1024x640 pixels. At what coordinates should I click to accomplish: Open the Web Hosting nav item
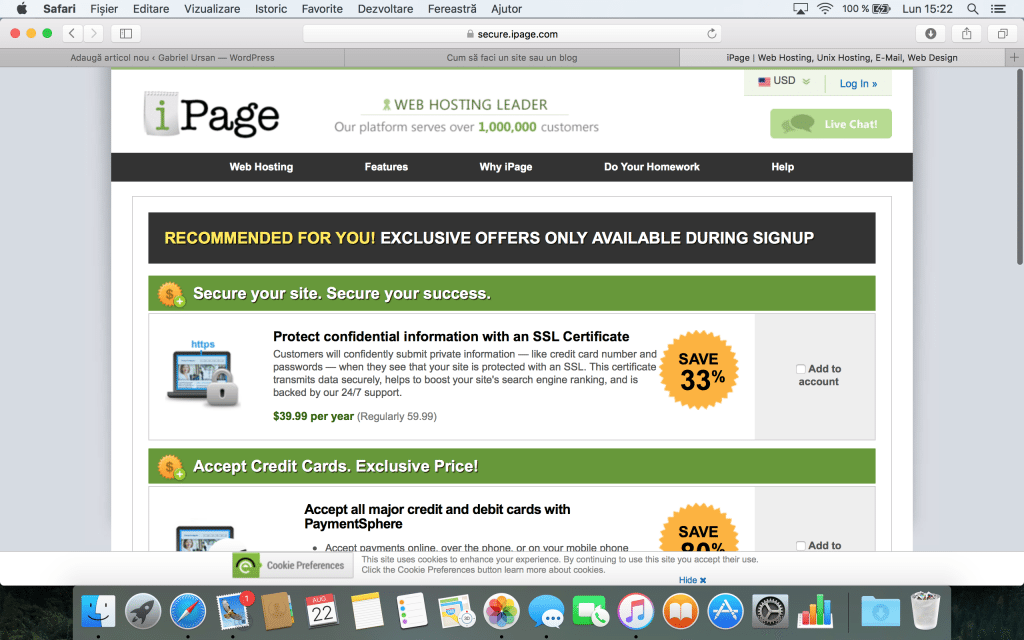[261, 167]
